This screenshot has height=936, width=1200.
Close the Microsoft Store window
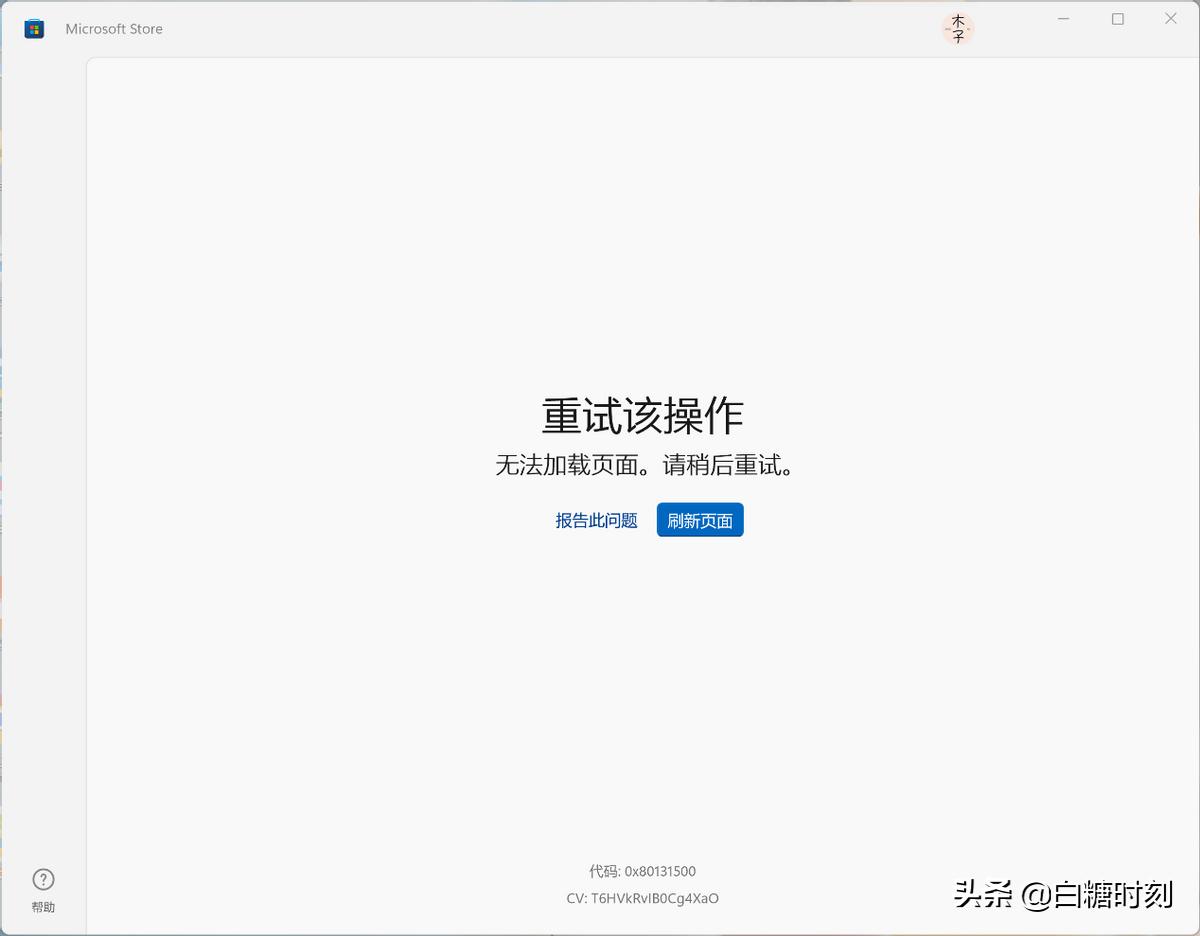click(1170, 18)
